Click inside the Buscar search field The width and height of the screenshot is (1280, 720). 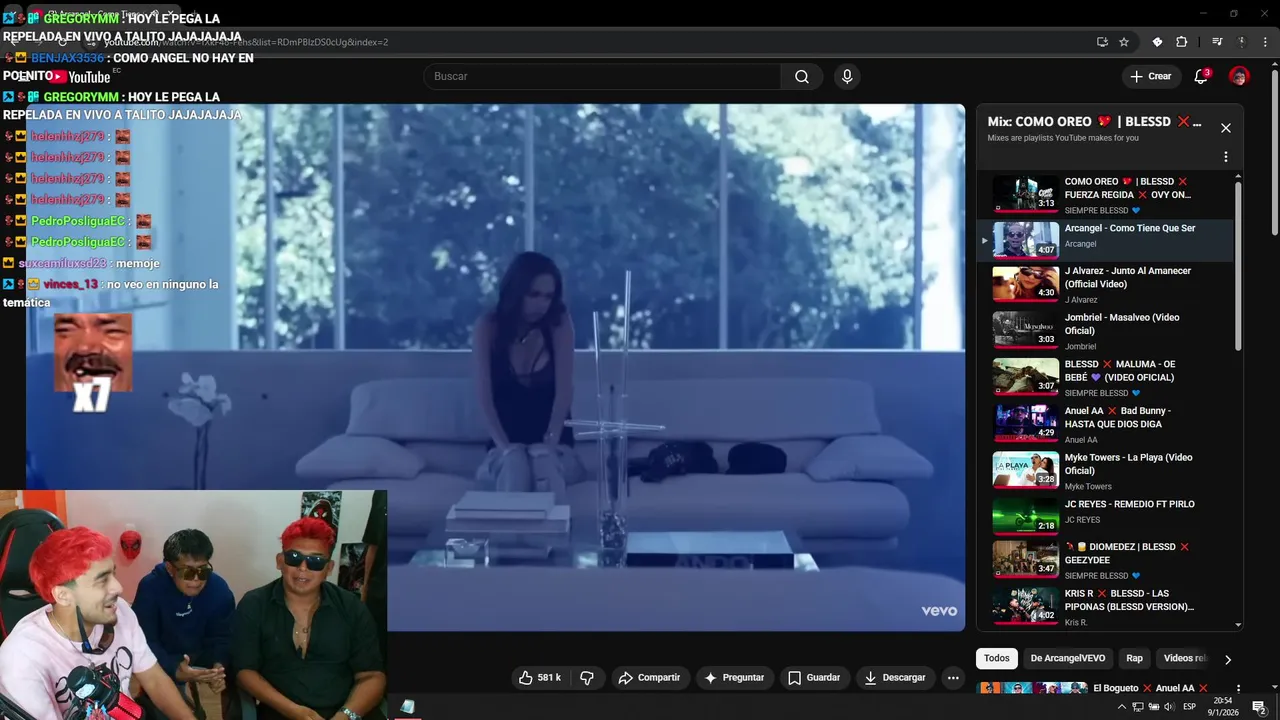coord(602,77)
